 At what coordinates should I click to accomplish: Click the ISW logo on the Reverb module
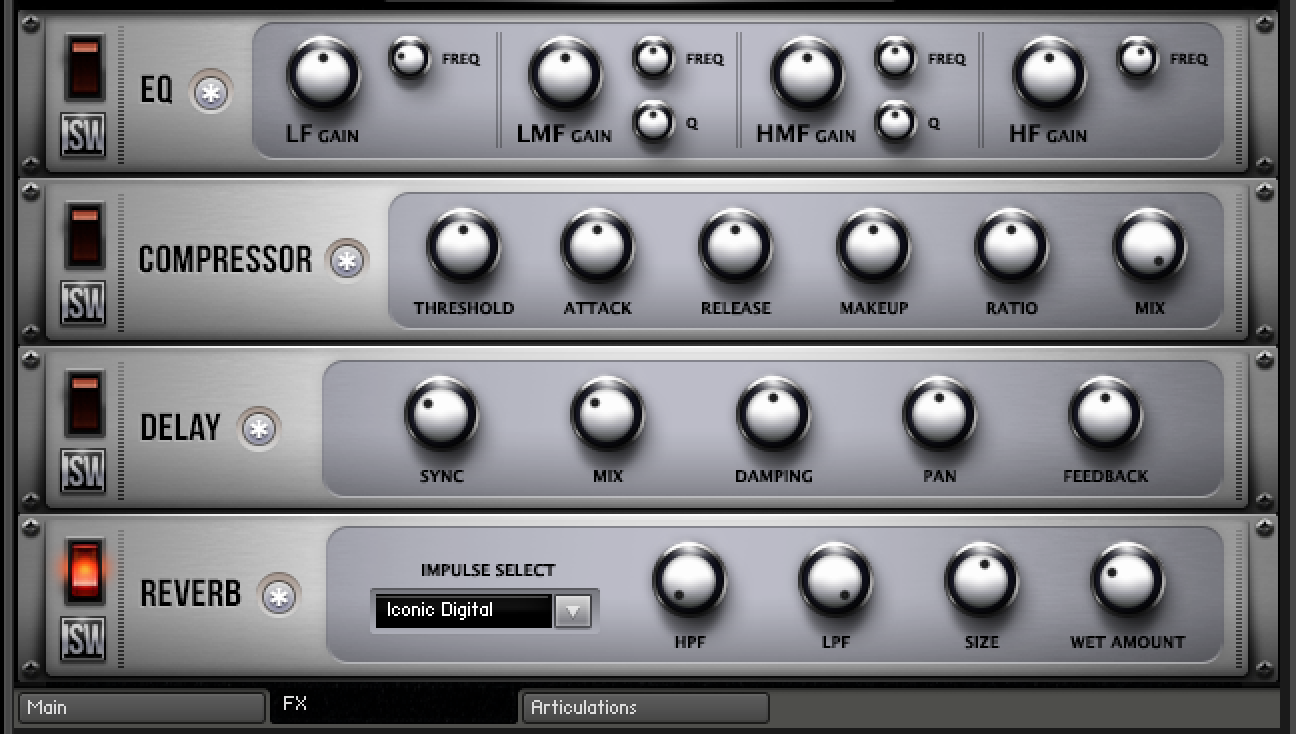[x=84, y=638]
